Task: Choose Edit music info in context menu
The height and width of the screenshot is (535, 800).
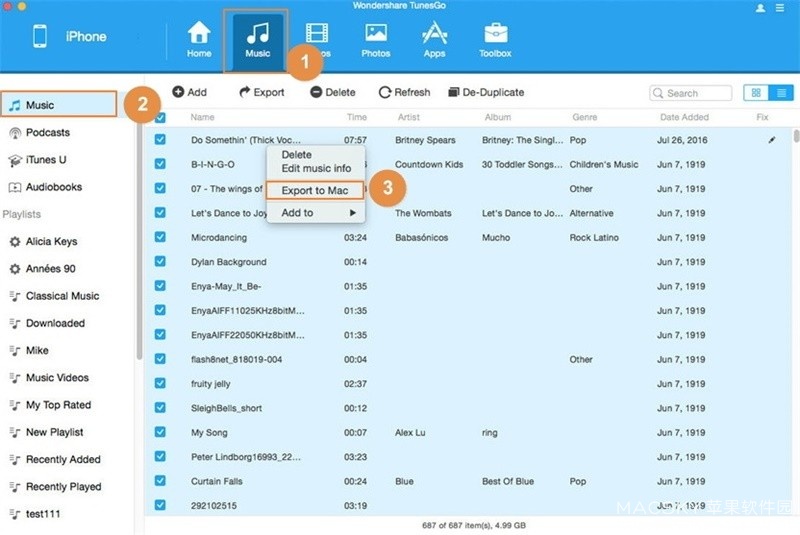Action: [315, 168]
